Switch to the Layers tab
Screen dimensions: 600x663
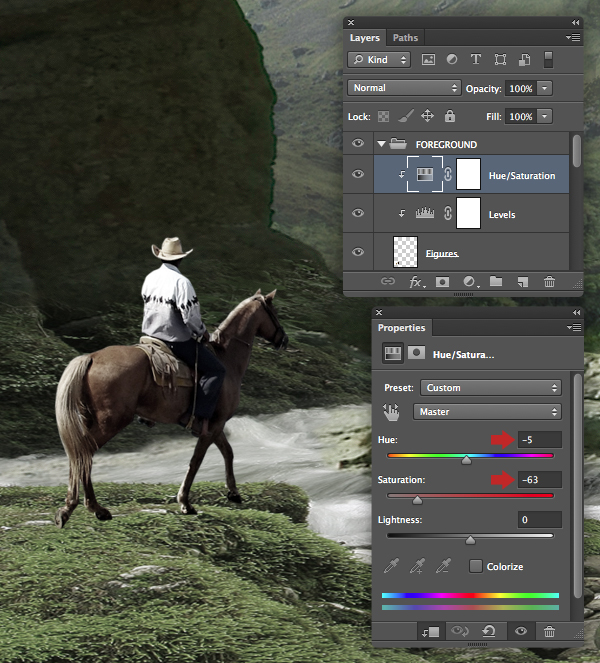364,38
